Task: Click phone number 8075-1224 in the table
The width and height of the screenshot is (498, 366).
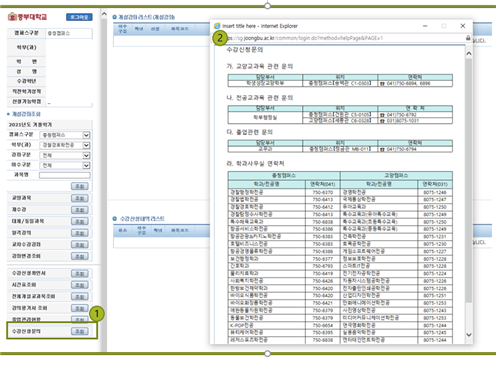Action: 435,273
